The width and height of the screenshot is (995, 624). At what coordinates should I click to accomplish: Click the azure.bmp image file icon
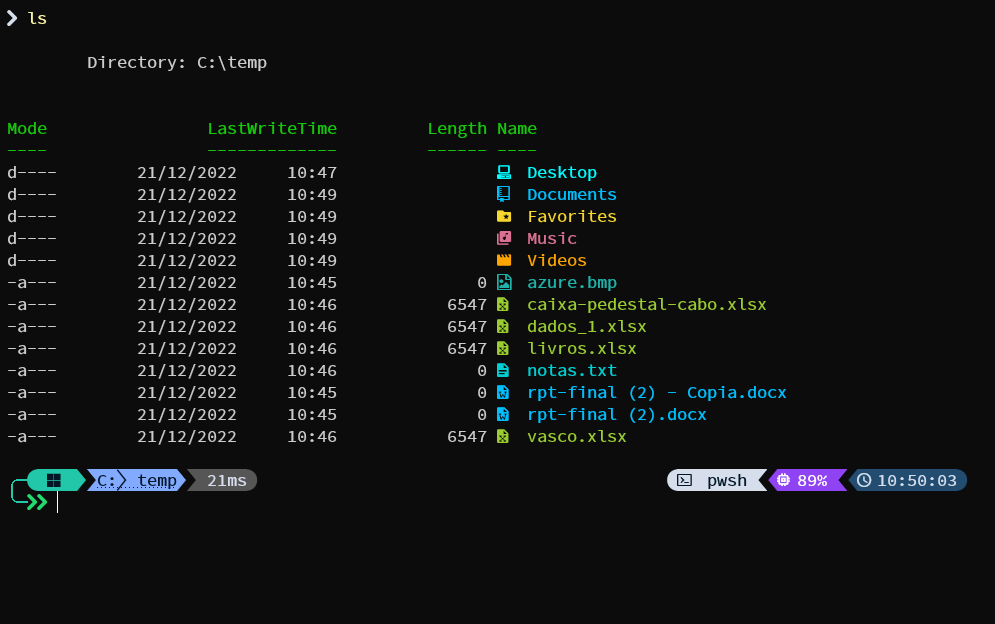tap(504, 282)
